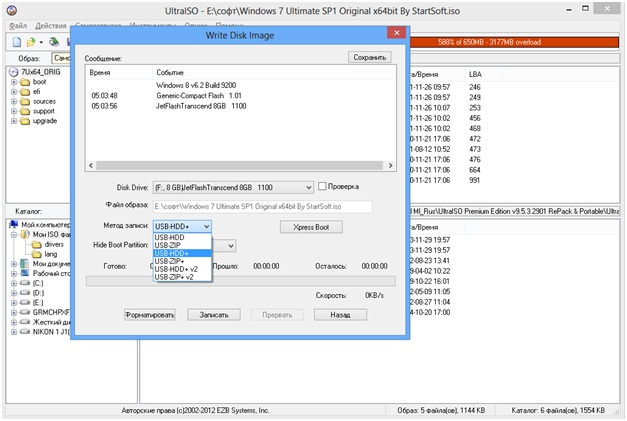Viewport: 627px width, 421px height.
Task: Choose USB-HDD+ v2 from the list
Action: click(x=182, y=269)
